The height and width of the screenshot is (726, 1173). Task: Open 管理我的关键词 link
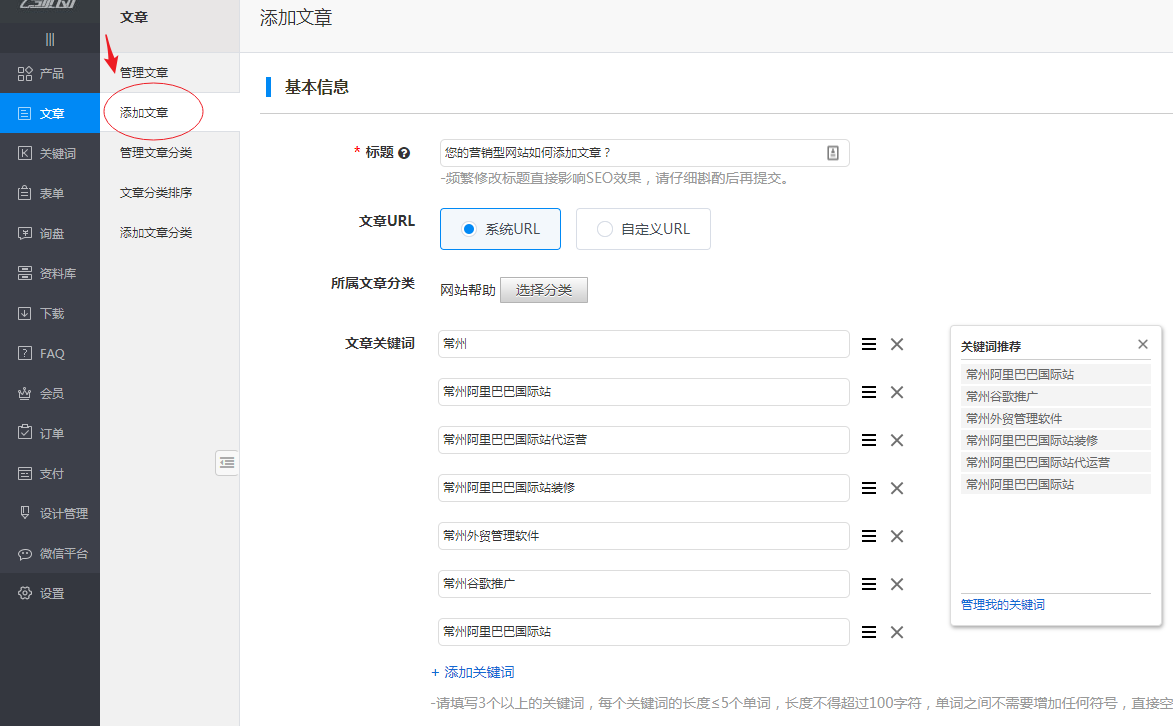1003,605
